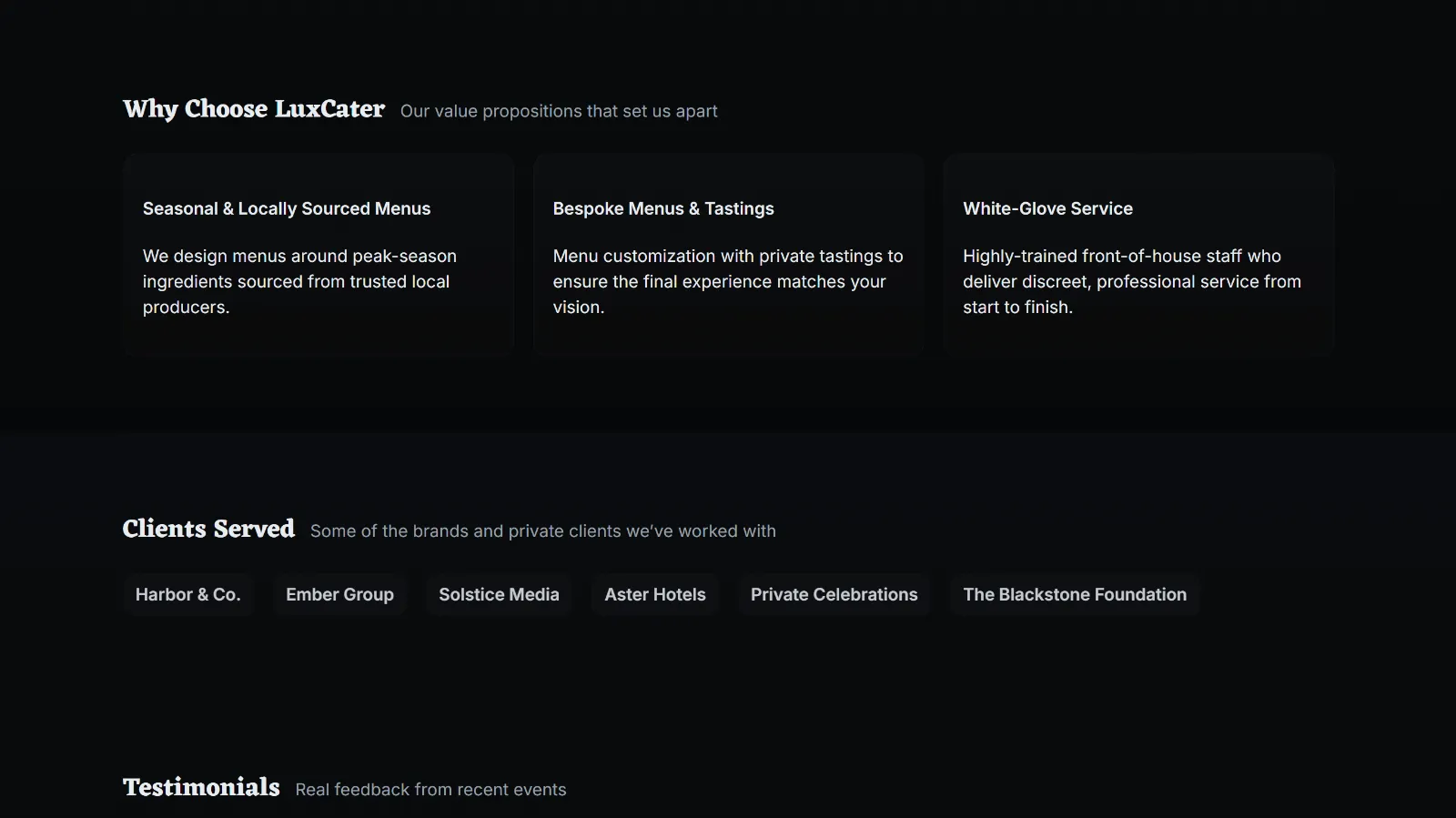Select the Ember Group client chip
The width and height of the screenshot is (1456, 818).
pos(339,594)
